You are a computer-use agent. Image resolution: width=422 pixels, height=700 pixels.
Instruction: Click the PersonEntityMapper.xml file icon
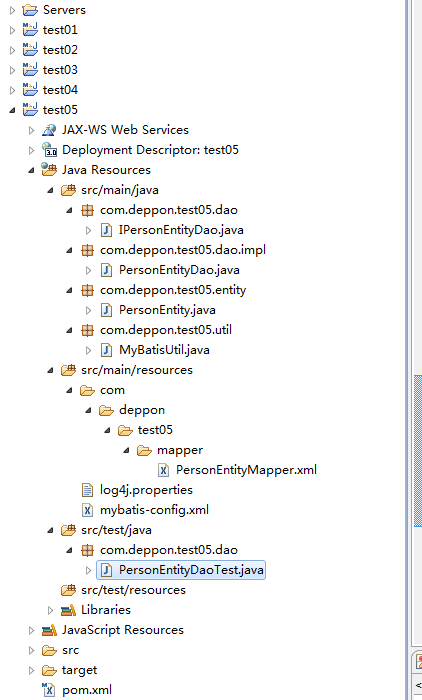point(163,470)
